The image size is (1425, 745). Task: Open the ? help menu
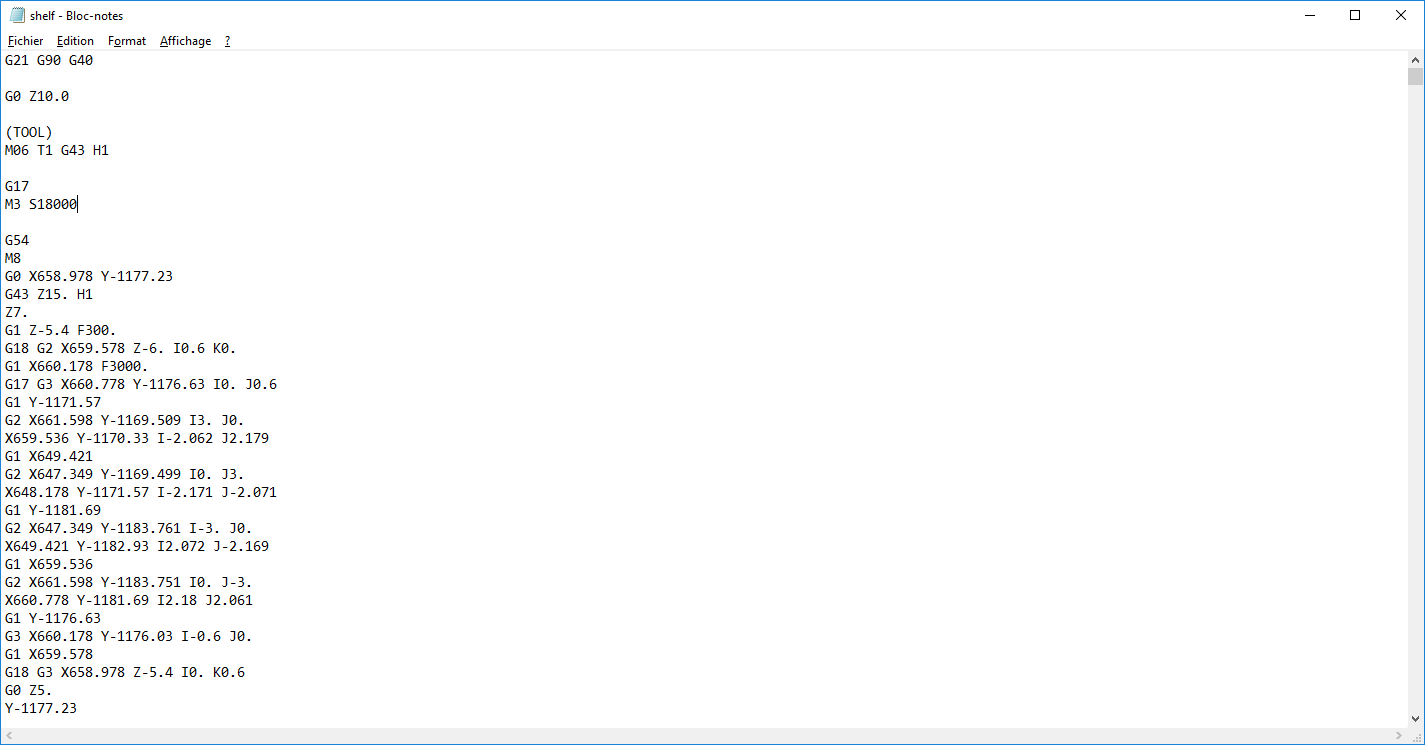[227, 41]
